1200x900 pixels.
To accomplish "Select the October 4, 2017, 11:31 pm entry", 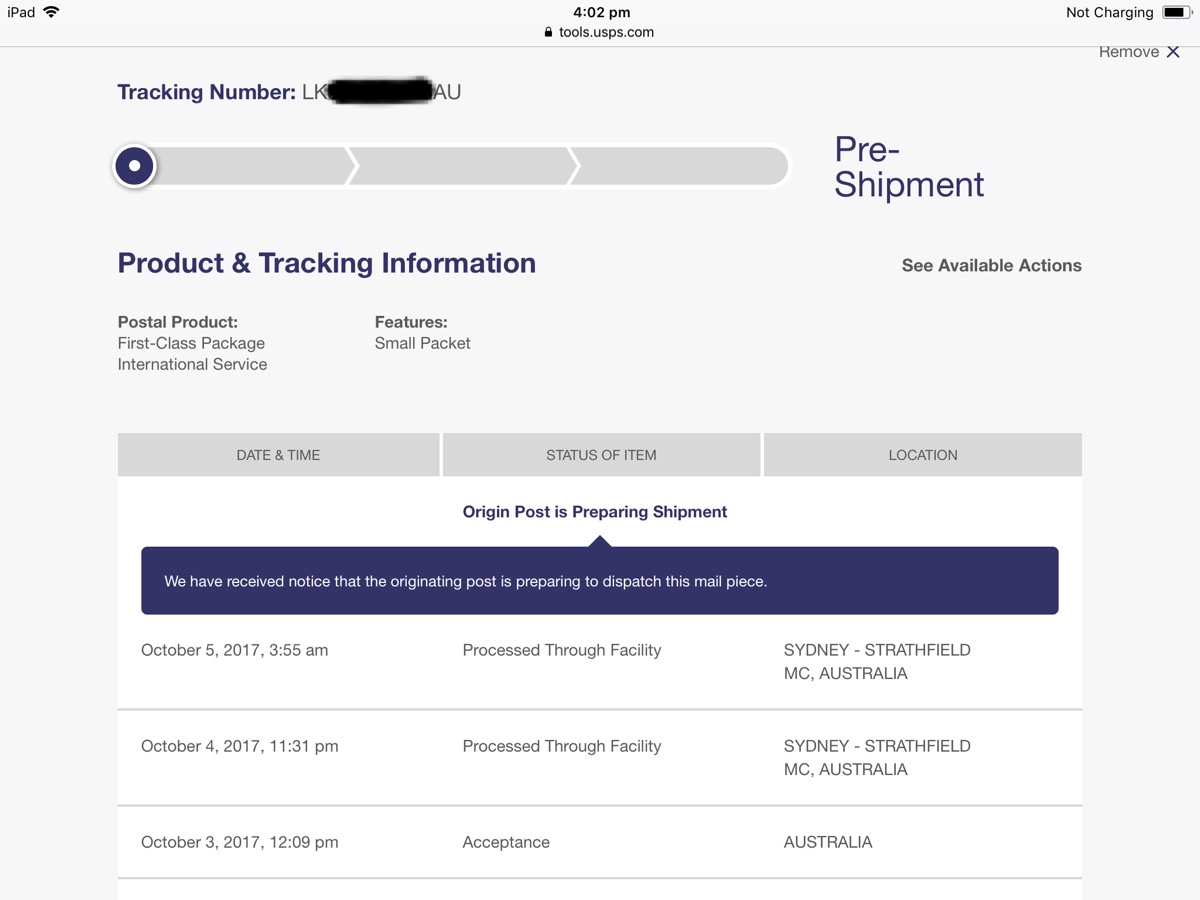I will (x=240, y=746).
